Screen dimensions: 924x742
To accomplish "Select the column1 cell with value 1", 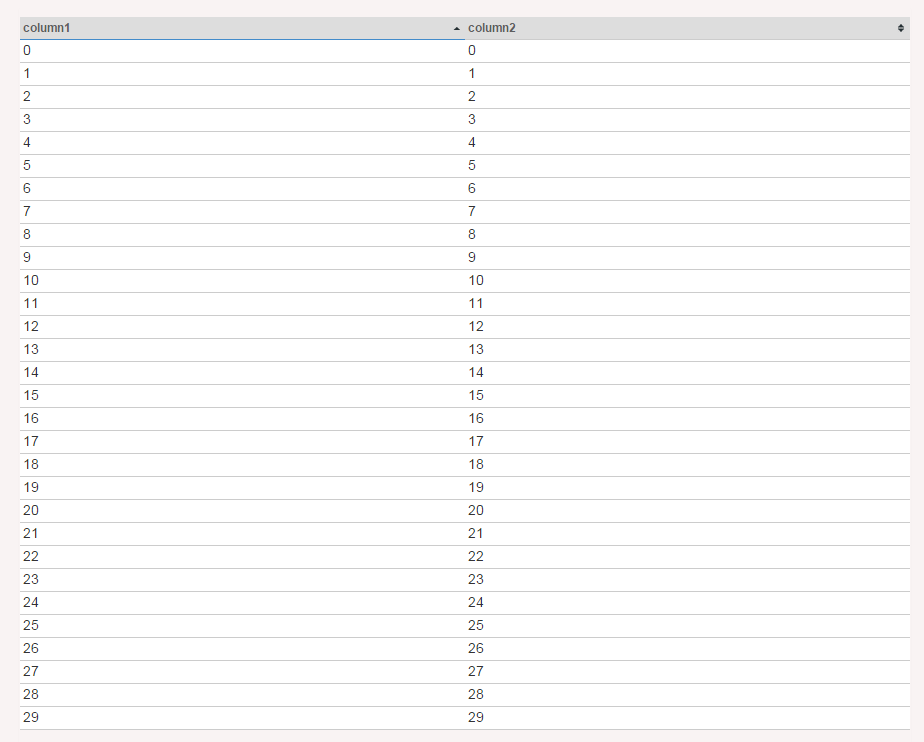I will [242, 74].
